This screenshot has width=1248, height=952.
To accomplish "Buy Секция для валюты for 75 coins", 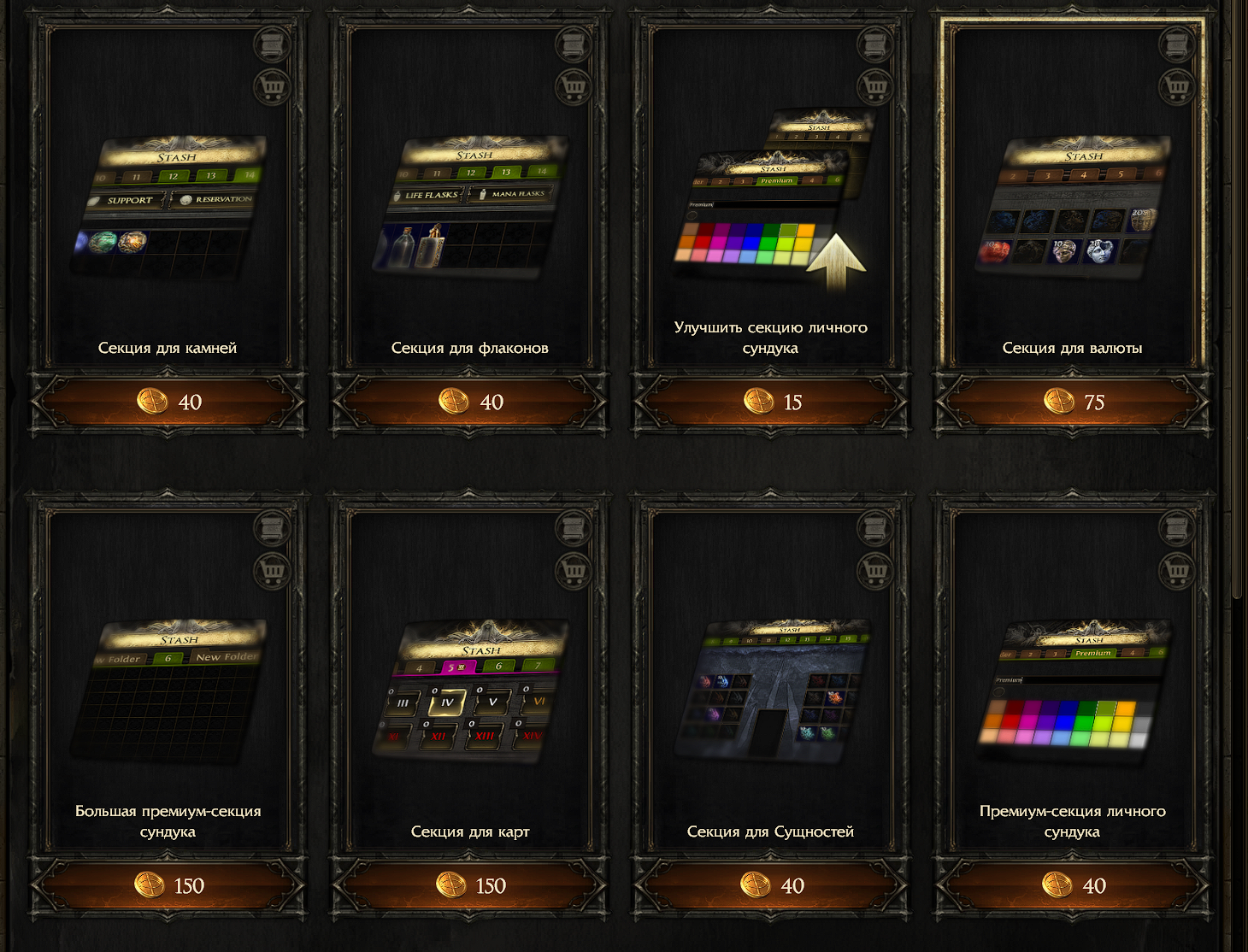I will (1073, 402).
